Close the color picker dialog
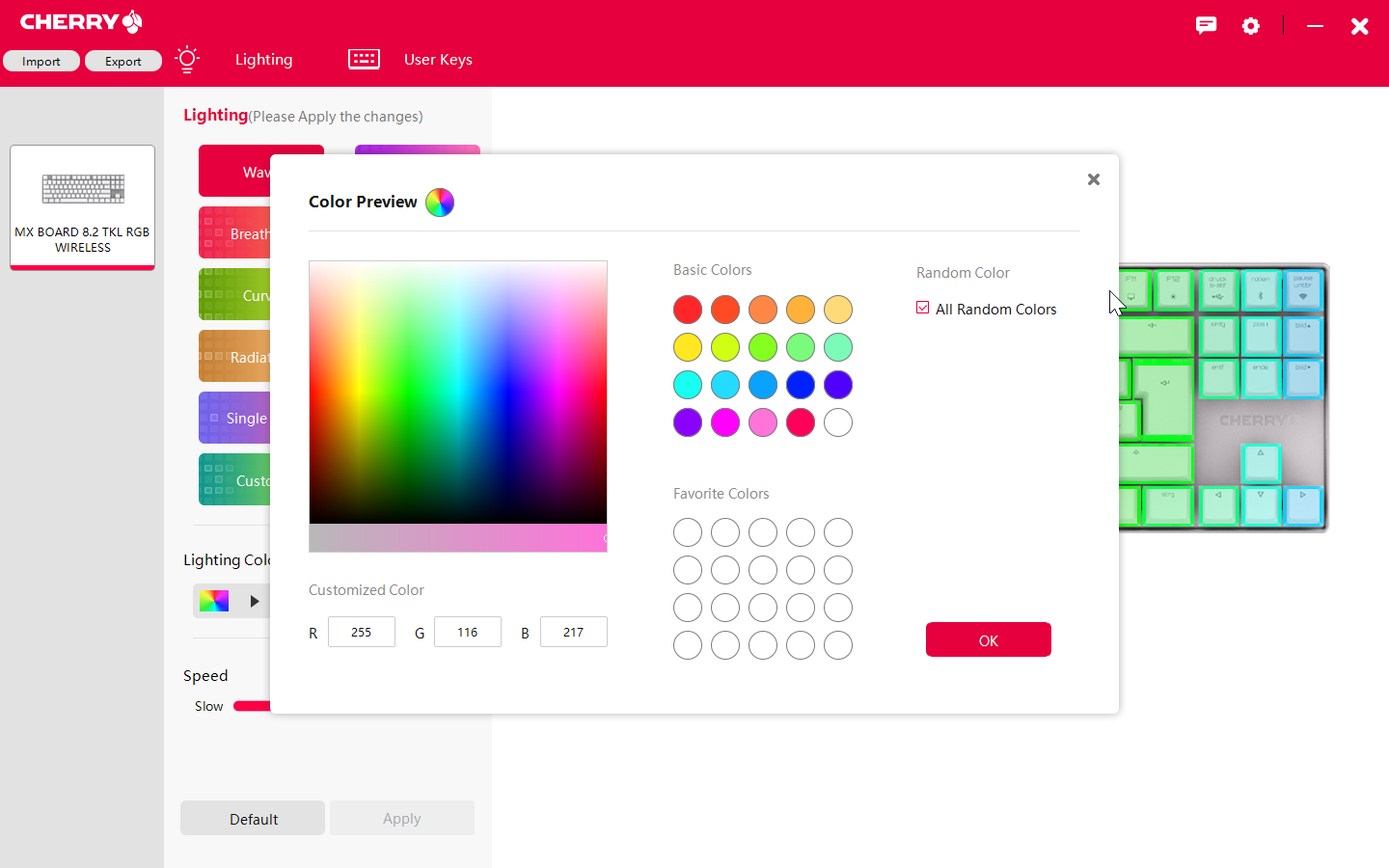Image resolution: width=1389 pixels, height=868 pixels. coord(1093,179)
